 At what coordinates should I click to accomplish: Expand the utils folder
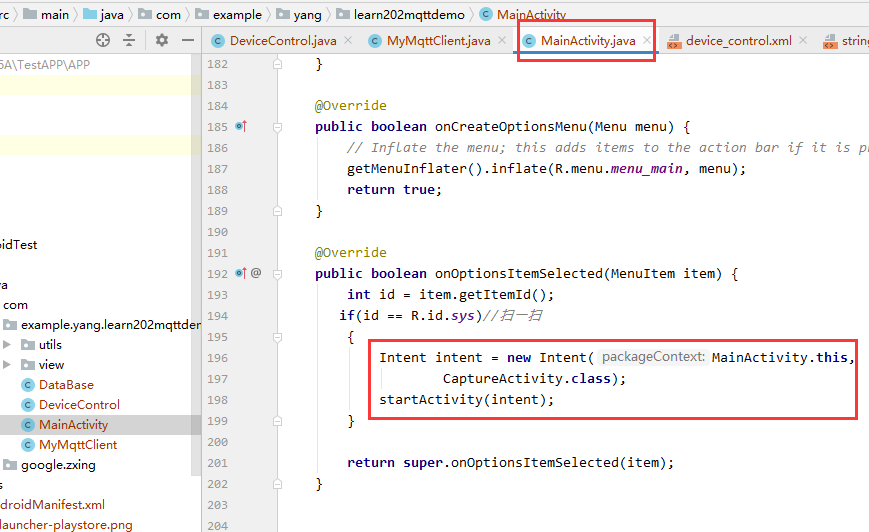[7, 344]
